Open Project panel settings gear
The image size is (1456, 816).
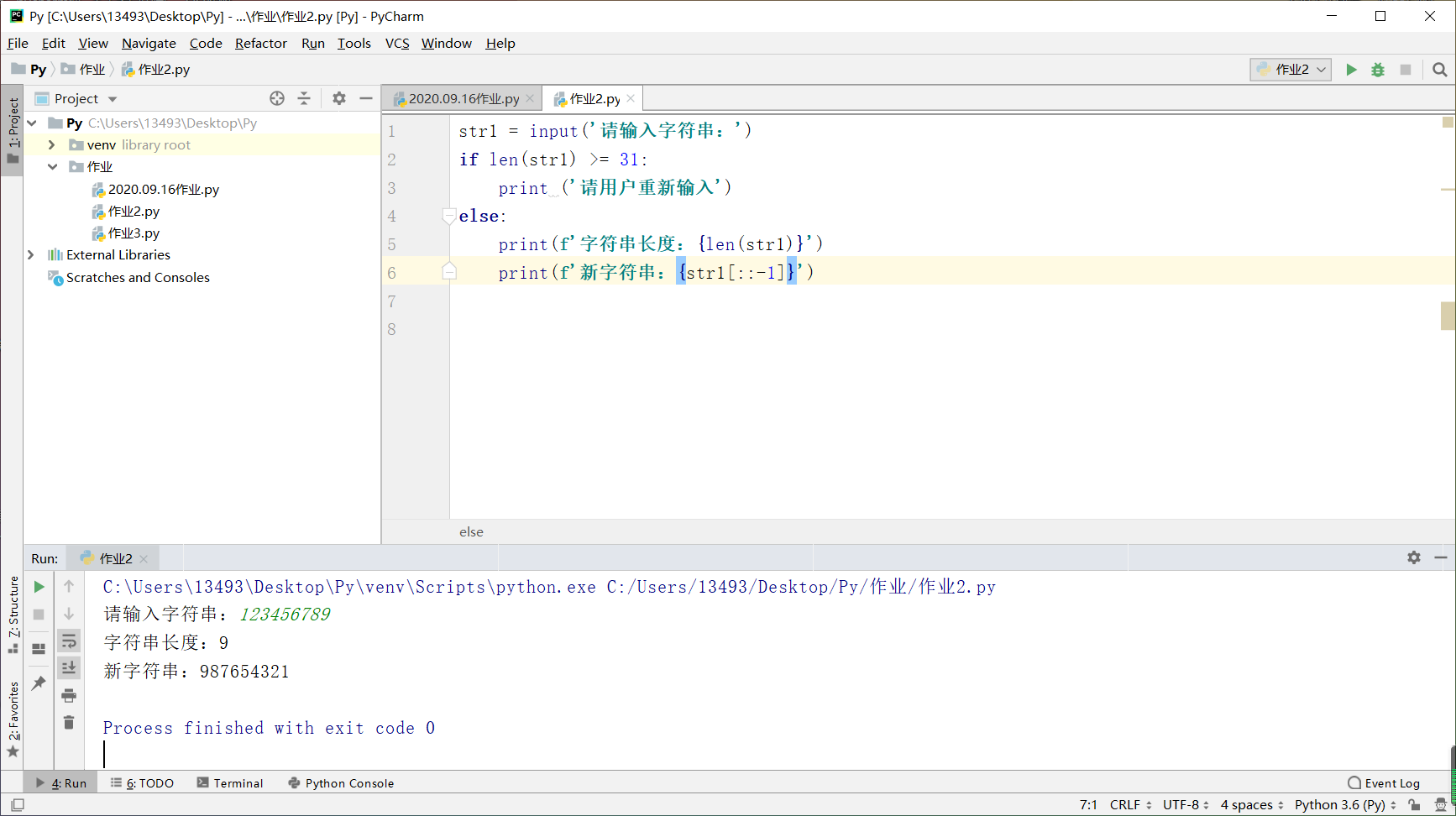[339, 98]
